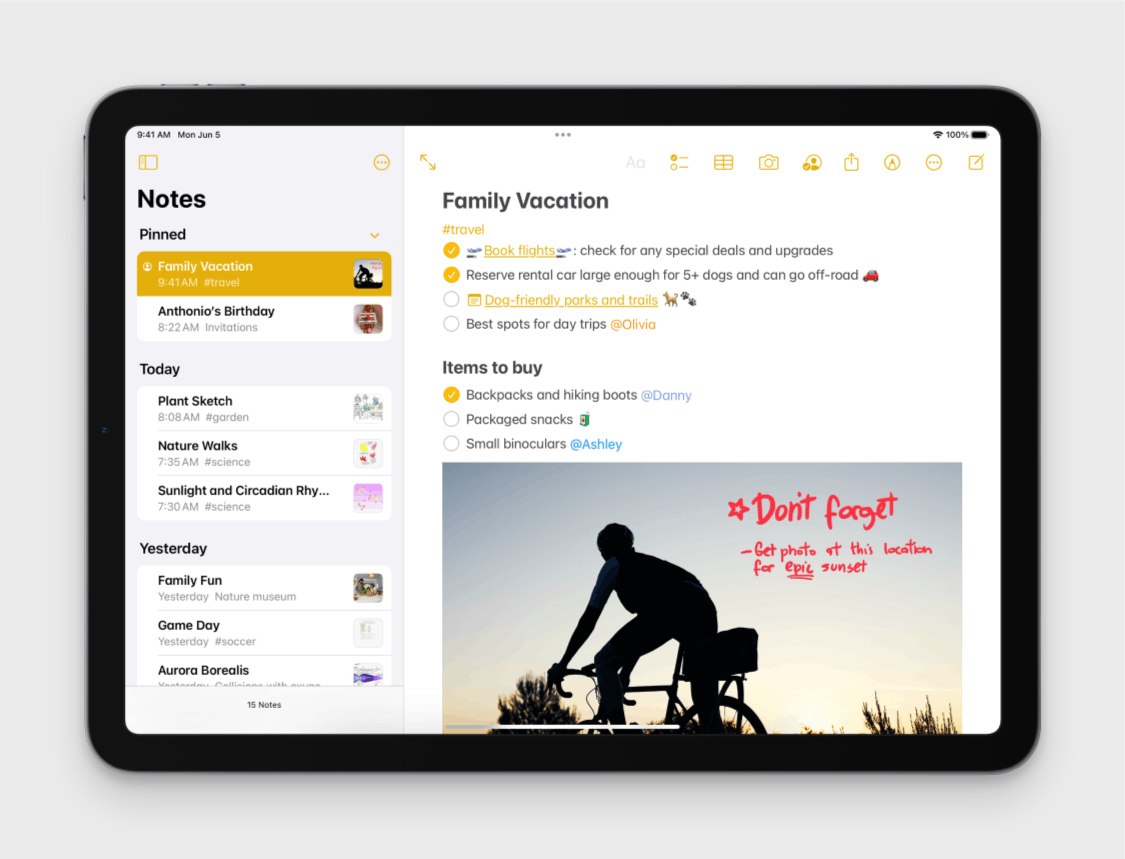
Task: Open the note more options icon
Action: point(933,163)
